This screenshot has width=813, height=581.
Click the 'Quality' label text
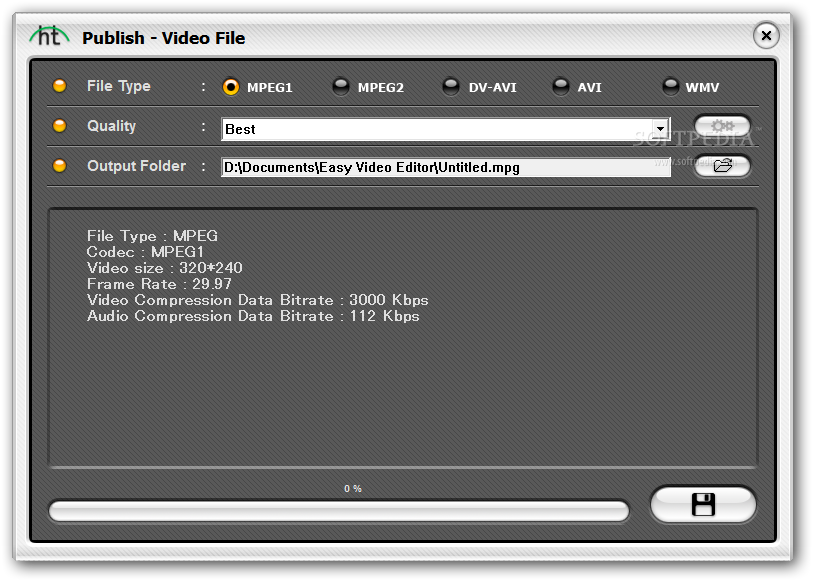[x=111, y=126]
